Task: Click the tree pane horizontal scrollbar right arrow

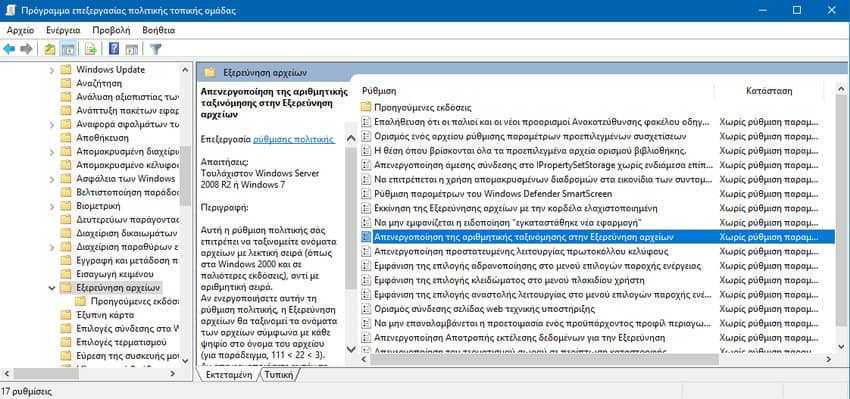Action: 173,374
